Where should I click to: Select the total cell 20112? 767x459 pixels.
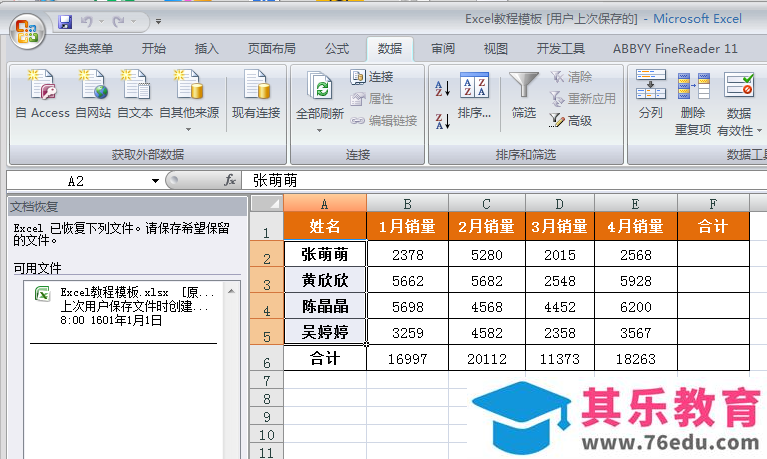point(487,358)
